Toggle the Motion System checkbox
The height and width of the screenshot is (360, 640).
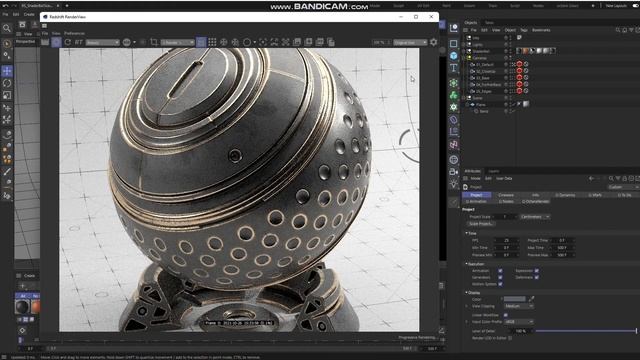click(x=500, y=284)
